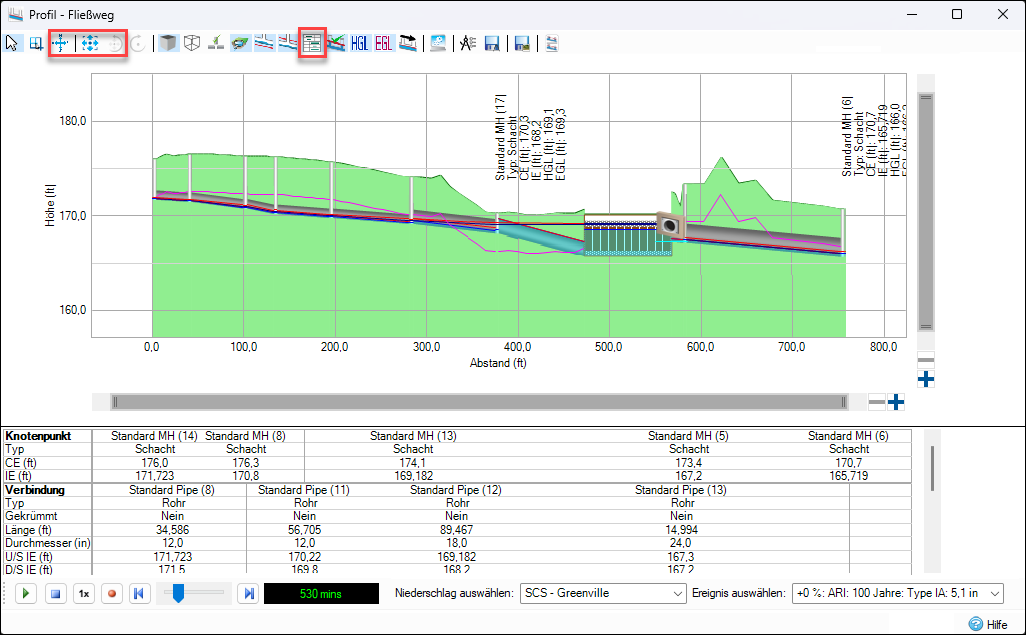Click the red record button

[112, 594]
